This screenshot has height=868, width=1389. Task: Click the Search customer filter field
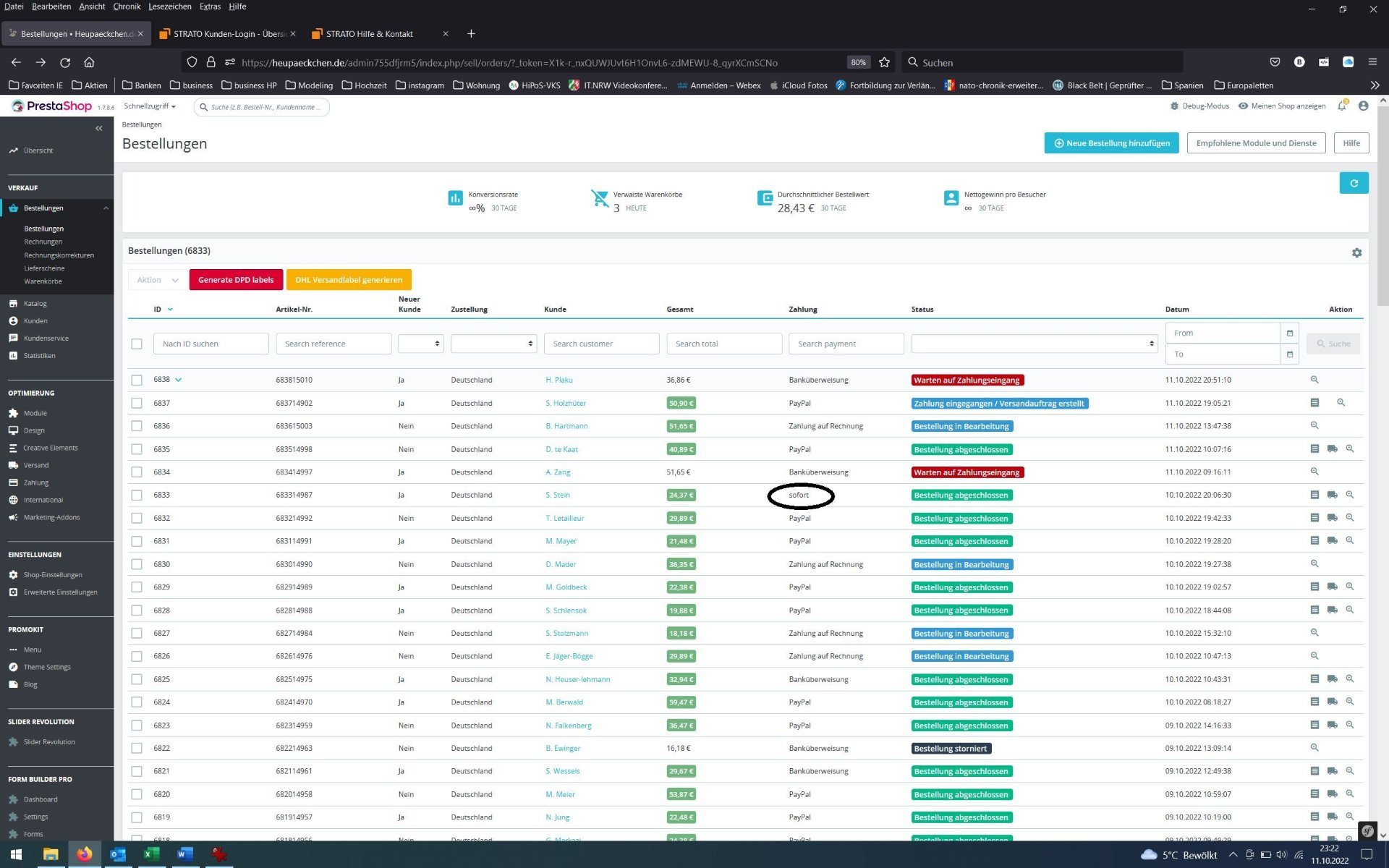[x=601, y=344]
